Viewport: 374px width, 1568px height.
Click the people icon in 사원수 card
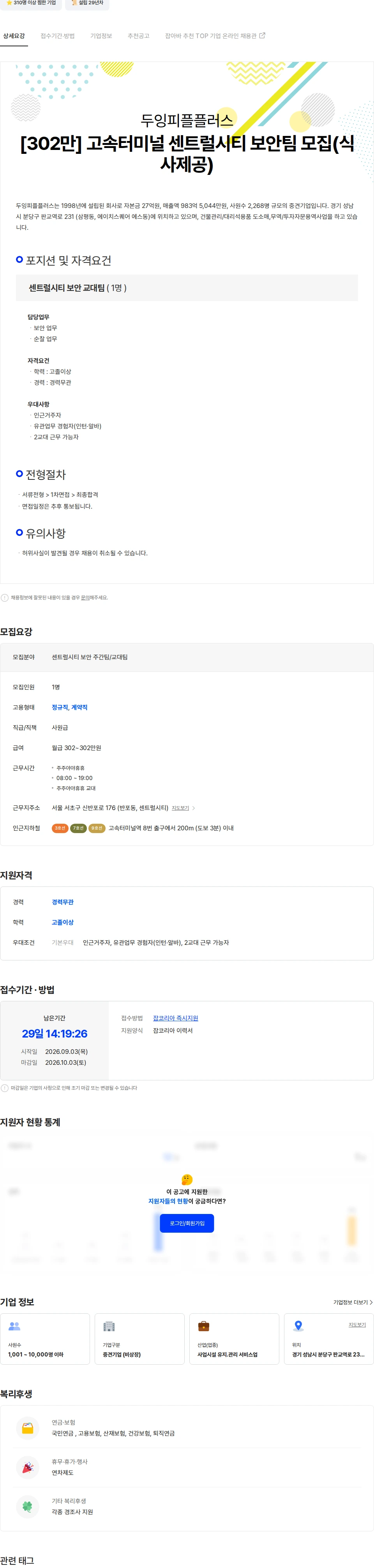pyautogui.click(x=15, y=1326)
